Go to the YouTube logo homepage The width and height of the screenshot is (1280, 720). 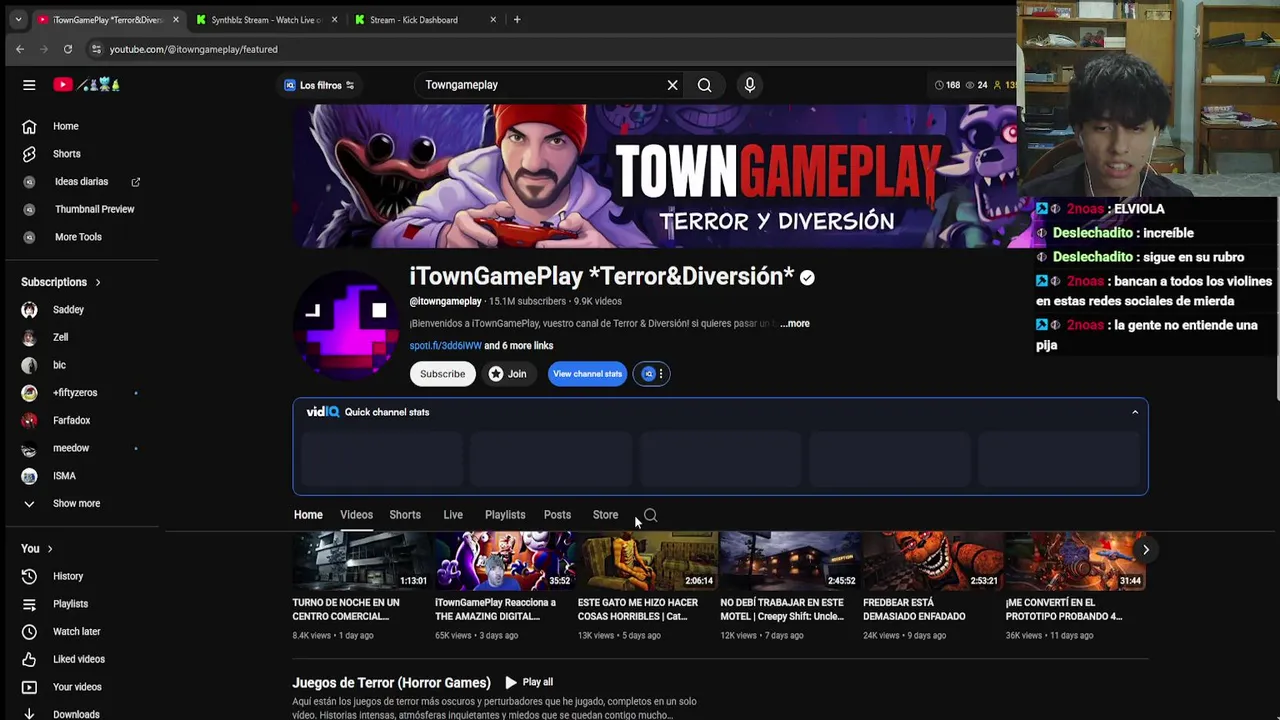pos(87,85)
